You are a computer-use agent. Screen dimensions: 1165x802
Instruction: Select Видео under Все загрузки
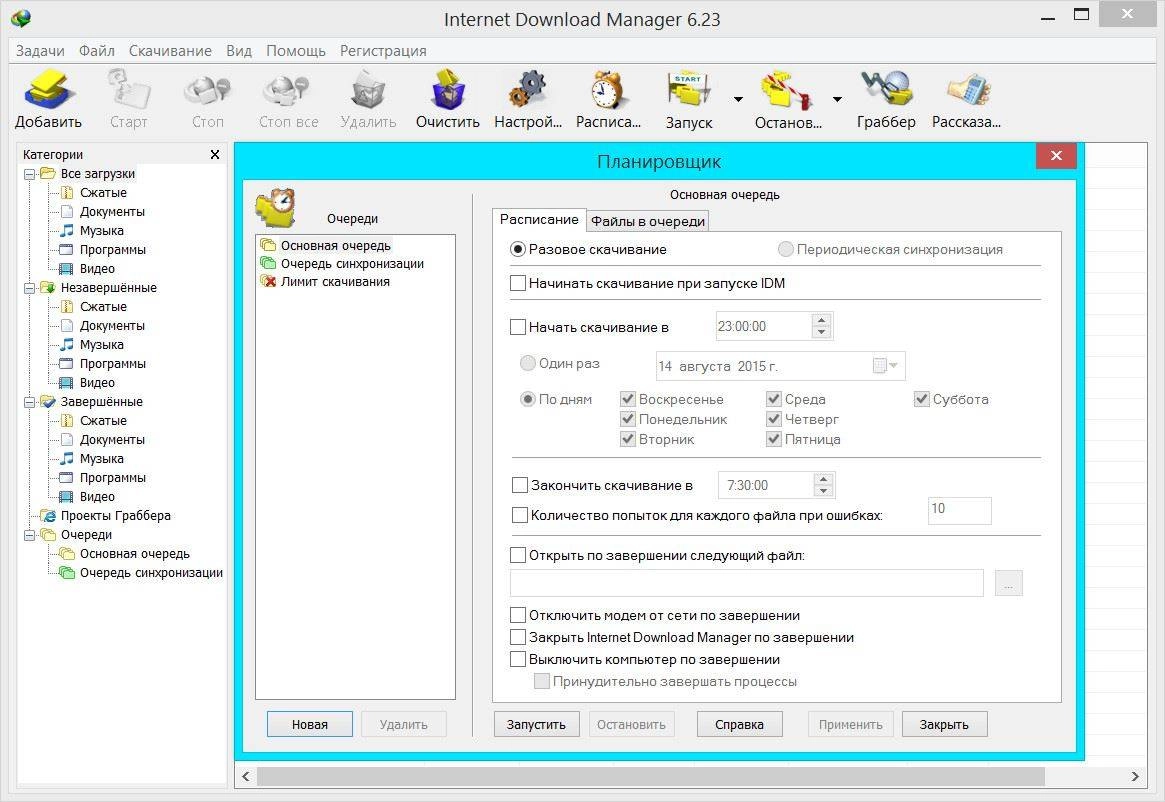coord(97,268)
